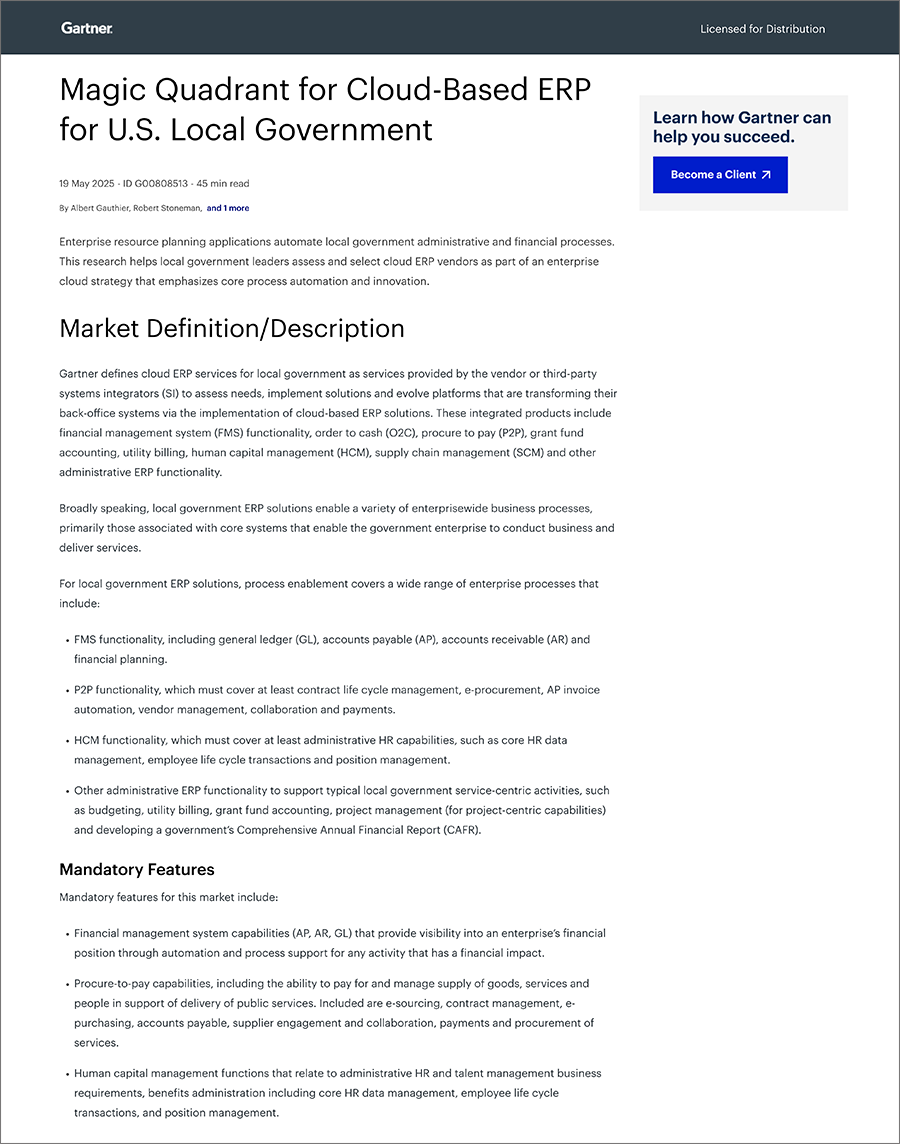This screenshot has height=1144, width=900.
Task: Click the 'Mandatory Features' heading
Action: tap(137, 869)
